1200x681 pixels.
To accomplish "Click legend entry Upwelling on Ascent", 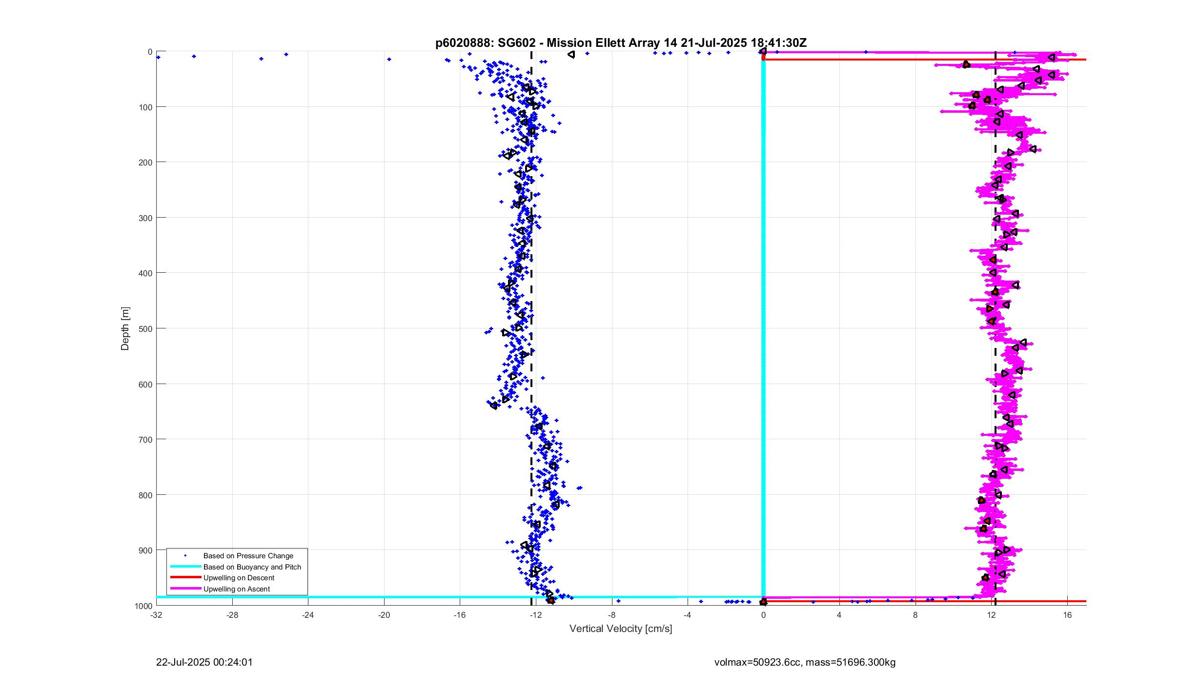I will (236, 589).
